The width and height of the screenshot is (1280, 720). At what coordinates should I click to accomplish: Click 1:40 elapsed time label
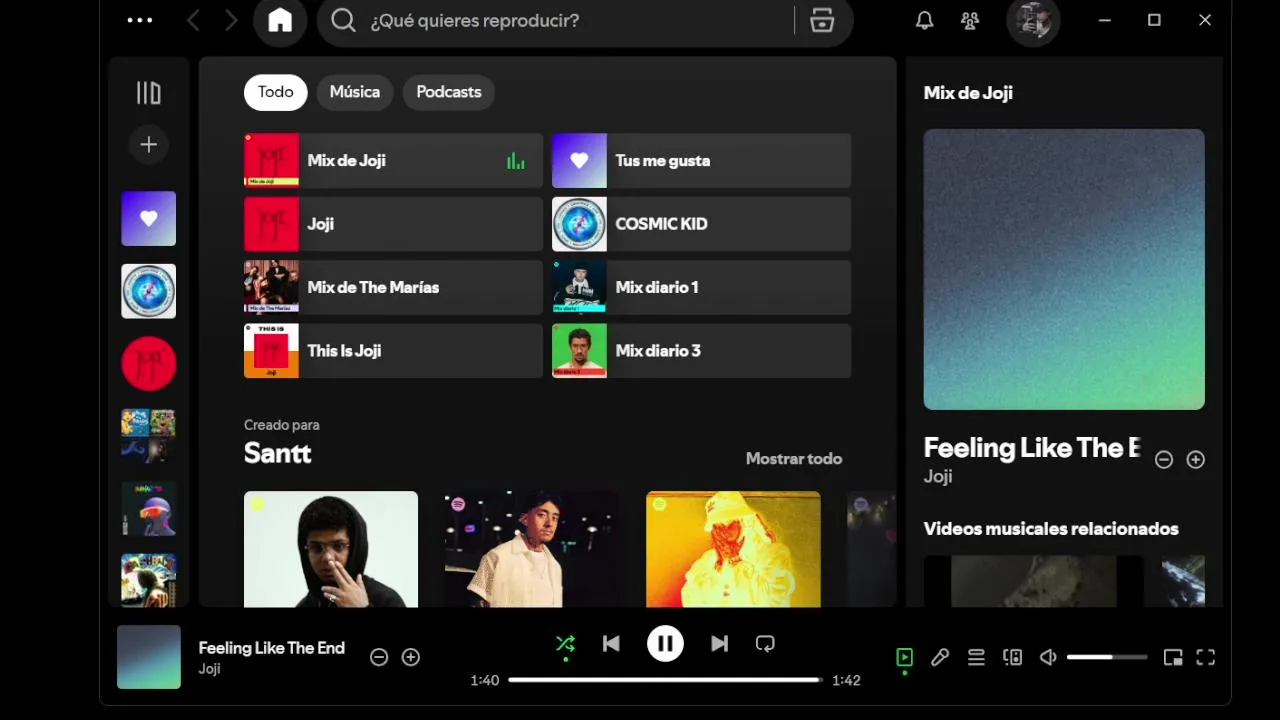click(x=485, y=680)
